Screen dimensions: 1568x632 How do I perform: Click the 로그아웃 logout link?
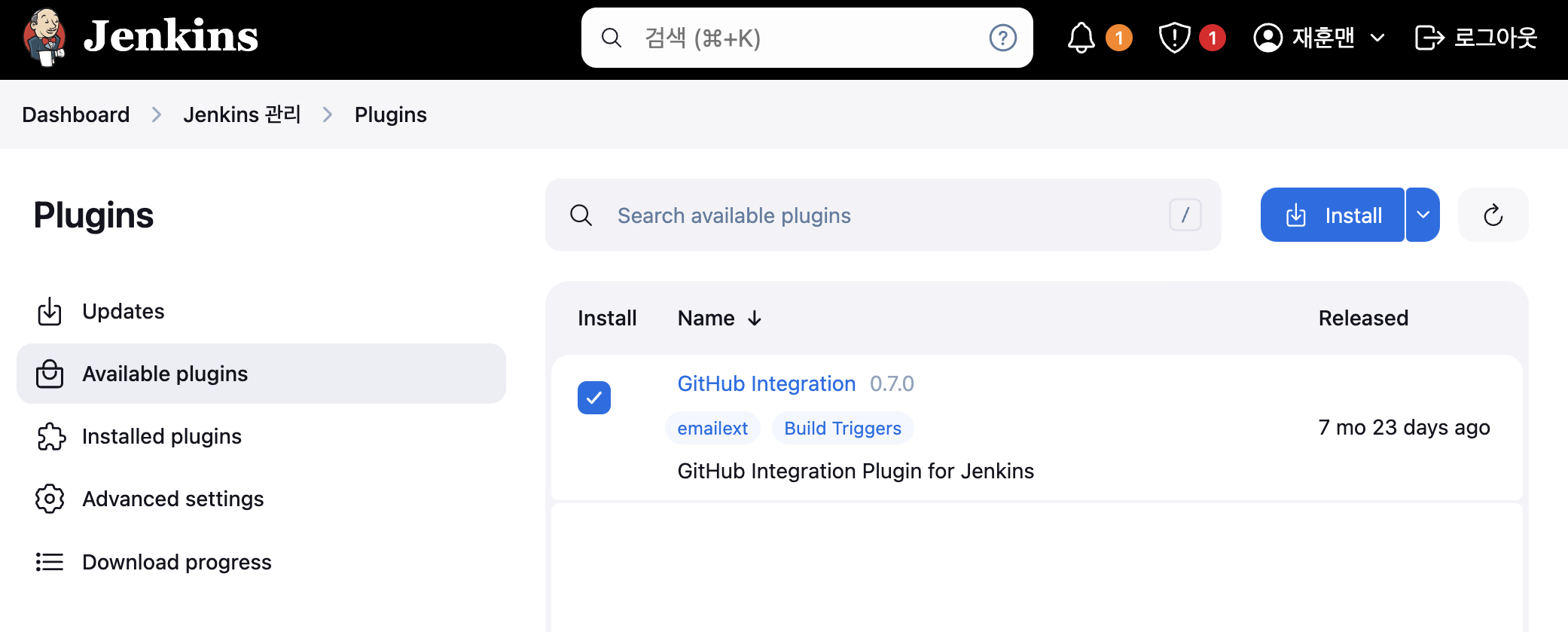tap(1475, 38)
